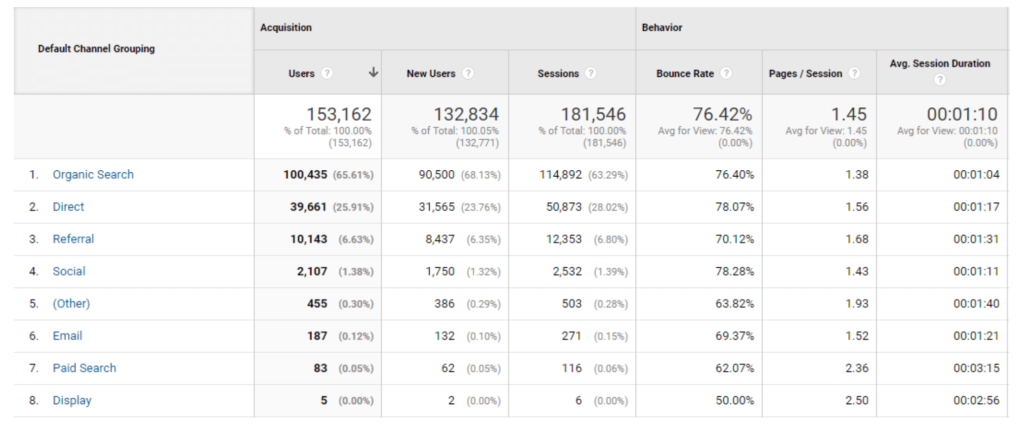Select (Other) bounce rate 63.82%
Viewport: 1024px width, 442px height.
point(735,304)
